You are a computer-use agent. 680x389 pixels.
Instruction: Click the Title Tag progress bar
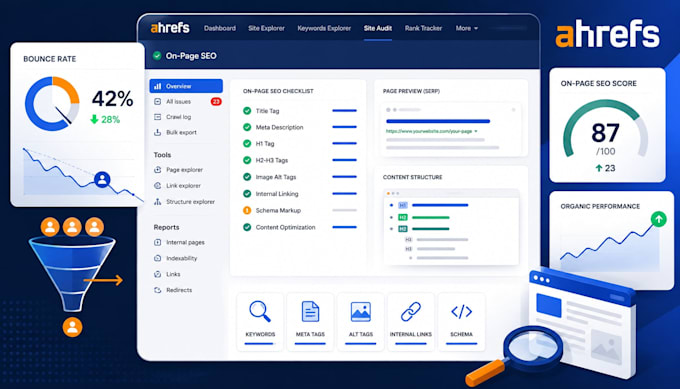(344, 111)
